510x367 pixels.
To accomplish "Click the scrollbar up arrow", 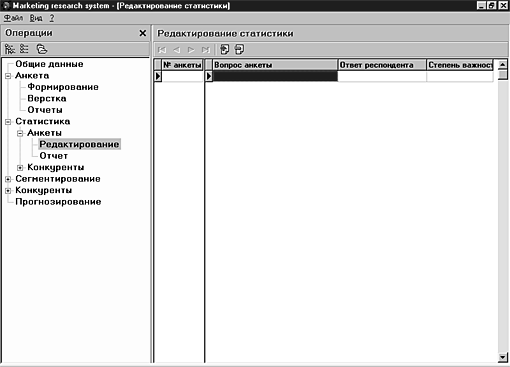I will click(x=503, y=64).
